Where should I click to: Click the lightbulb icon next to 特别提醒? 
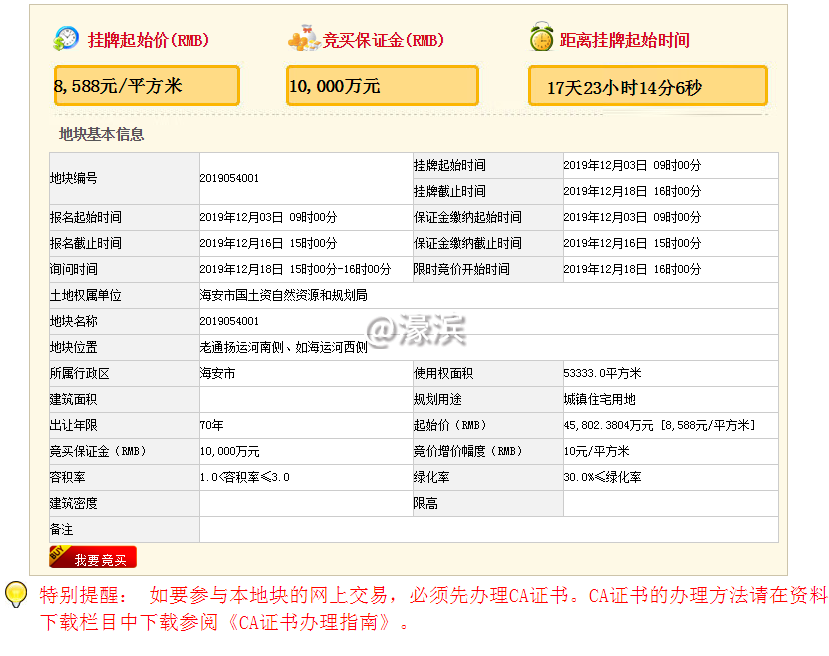(x=16, y=594)
